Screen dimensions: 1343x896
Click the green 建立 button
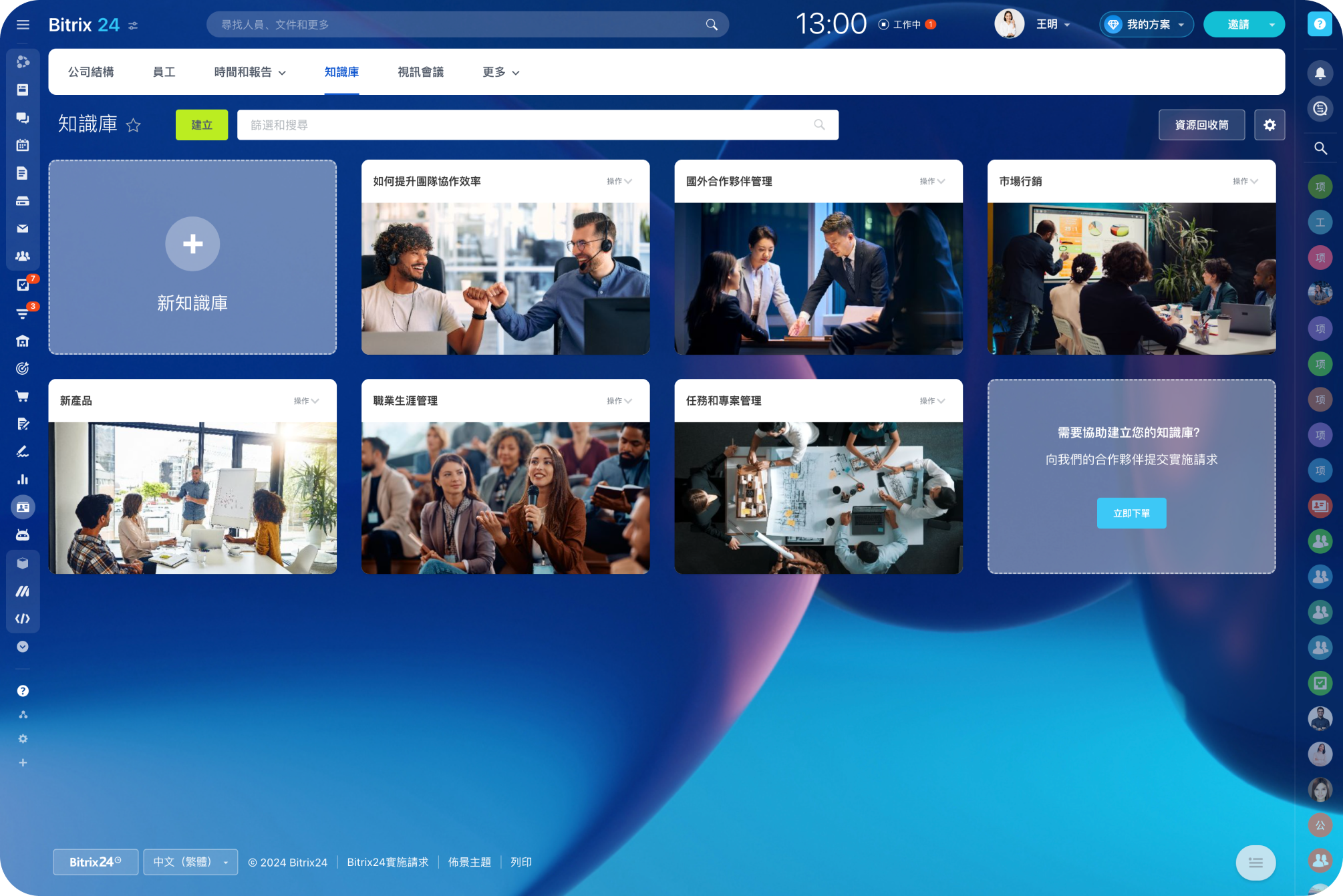click(x=202, y=125)
